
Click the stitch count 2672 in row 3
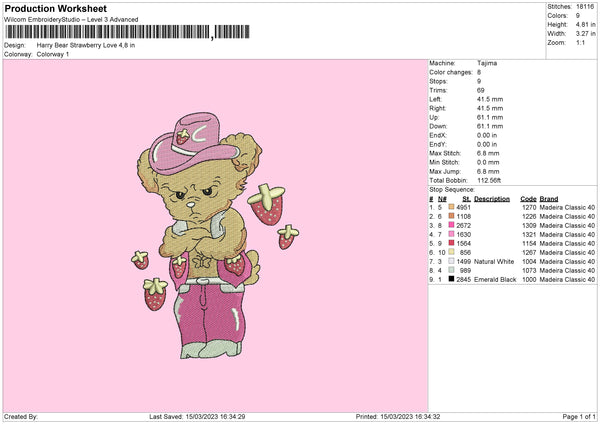[463, 225]
